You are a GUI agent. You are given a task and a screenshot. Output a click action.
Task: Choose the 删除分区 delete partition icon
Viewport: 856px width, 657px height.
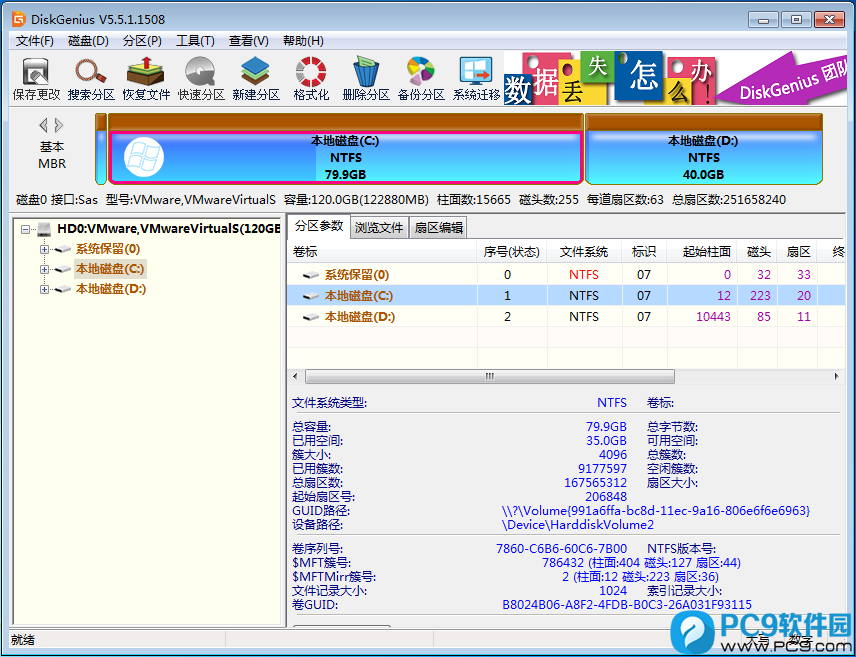(x=366, y=80)
